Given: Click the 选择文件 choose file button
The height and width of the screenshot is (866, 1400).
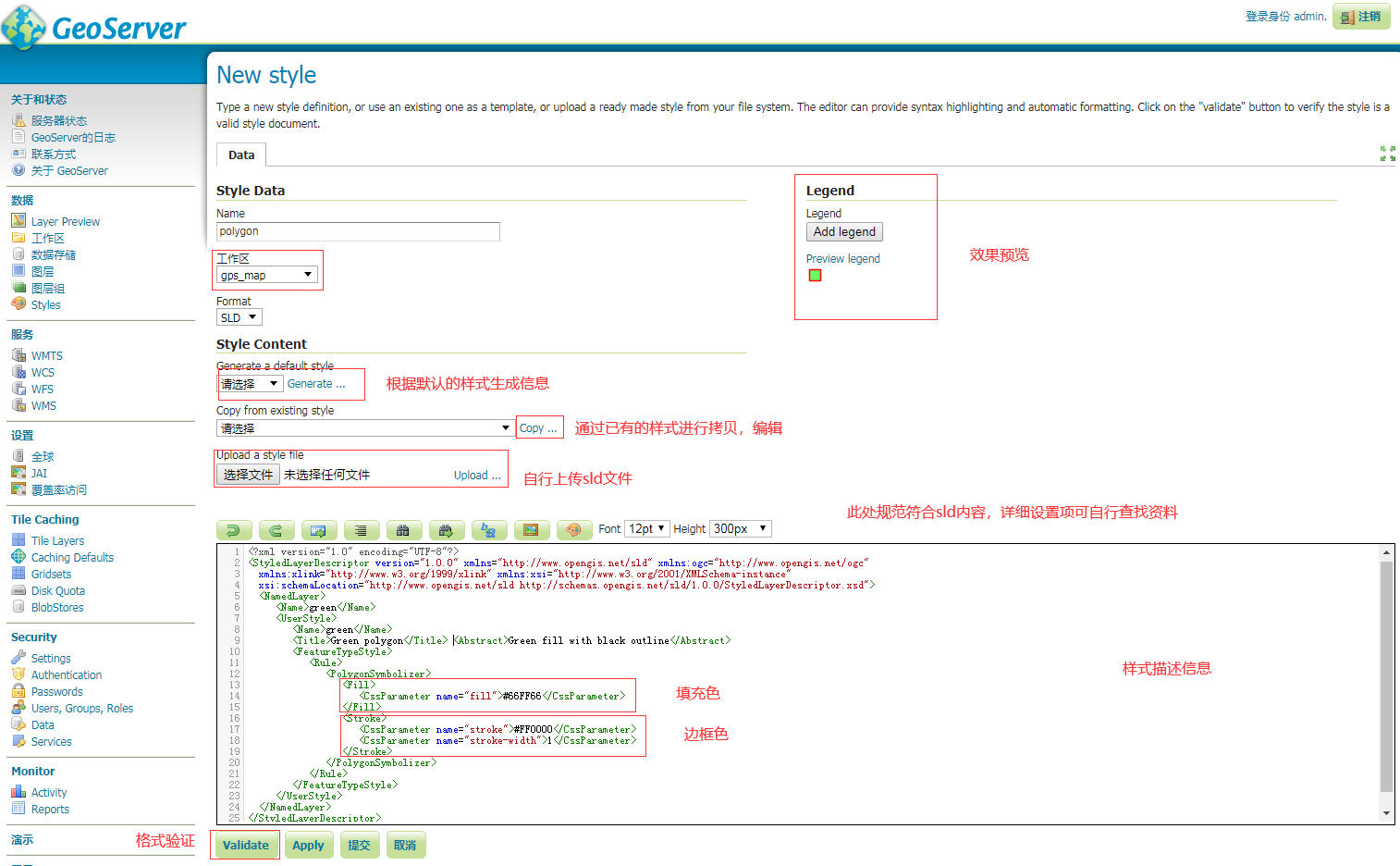Looking at the screenshot, I should click(248, 475).
